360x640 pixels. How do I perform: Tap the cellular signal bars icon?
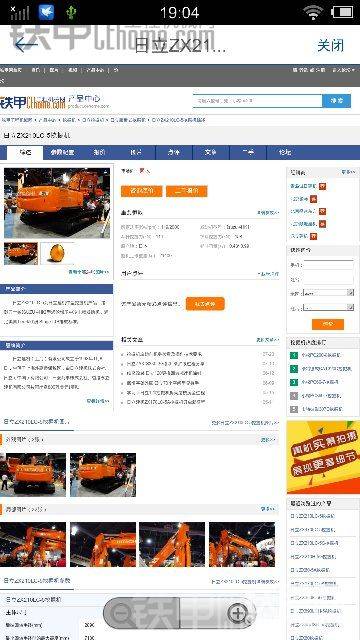tap(19, 13)
